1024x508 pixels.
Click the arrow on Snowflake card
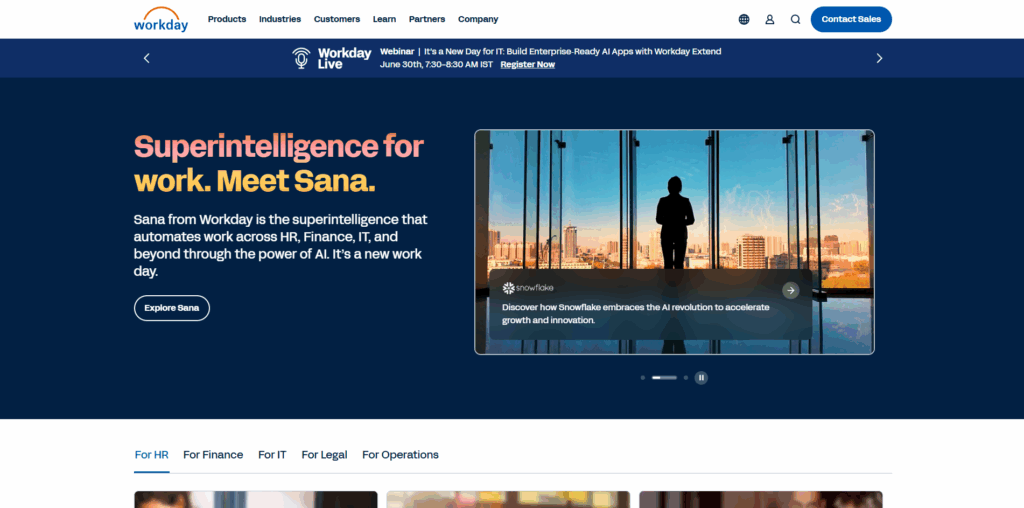pyautogui.click(x=791, y=290)
